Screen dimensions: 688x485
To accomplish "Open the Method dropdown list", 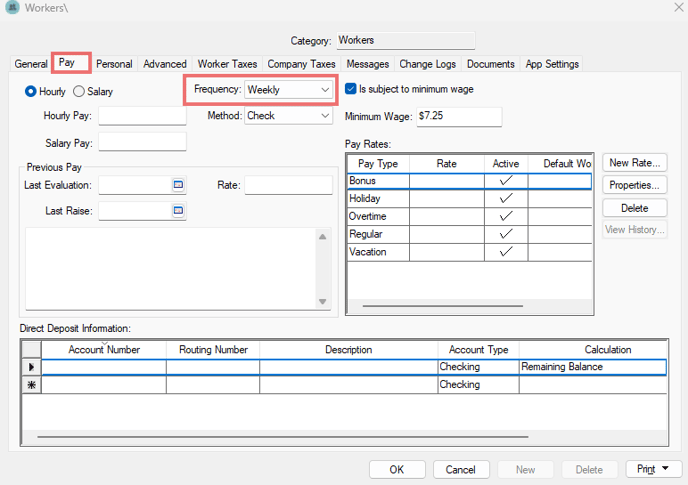I will (325, 116).
